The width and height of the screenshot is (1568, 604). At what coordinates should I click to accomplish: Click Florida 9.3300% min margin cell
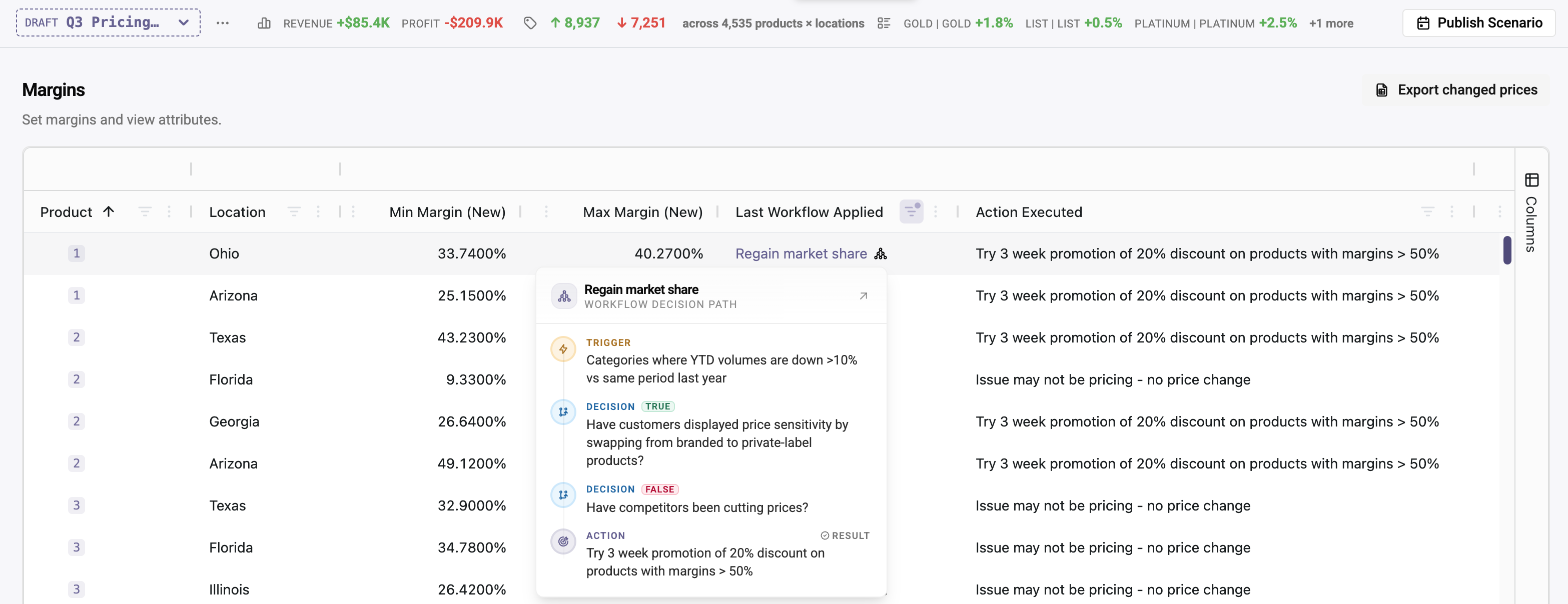[476, 379]
